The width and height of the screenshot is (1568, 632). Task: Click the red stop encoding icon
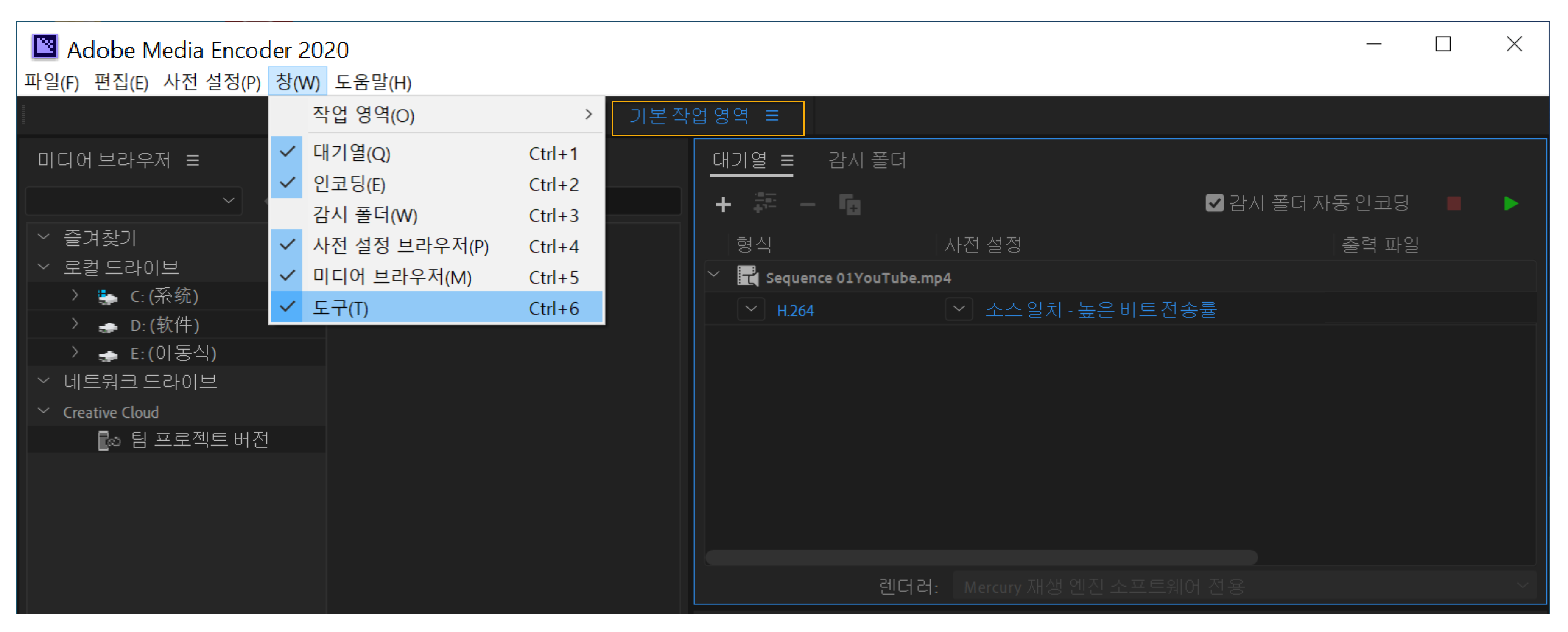point(1453,203)
